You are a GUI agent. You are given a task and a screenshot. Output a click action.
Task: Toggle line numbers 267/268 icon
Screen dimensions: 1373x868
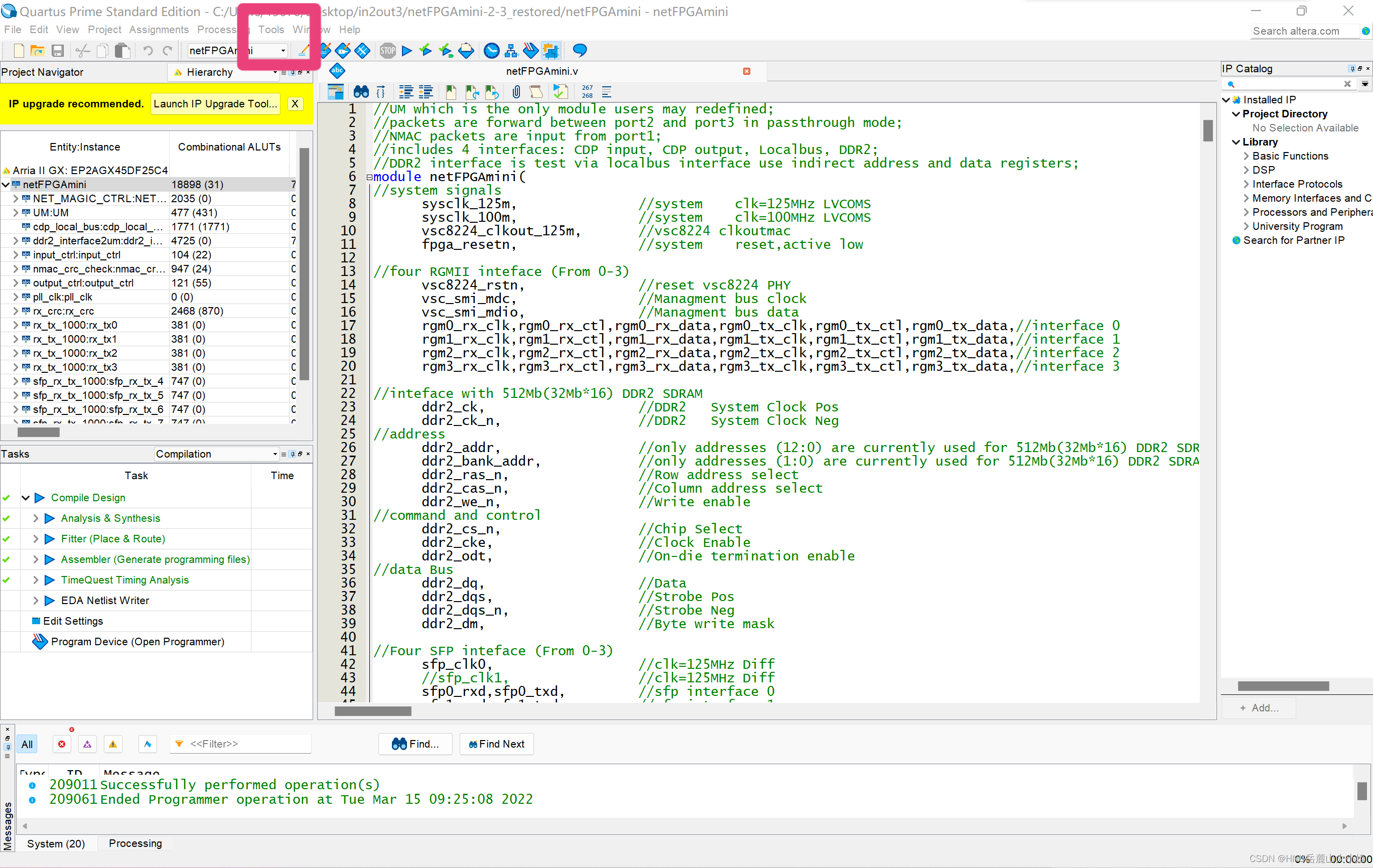(587, 92)
